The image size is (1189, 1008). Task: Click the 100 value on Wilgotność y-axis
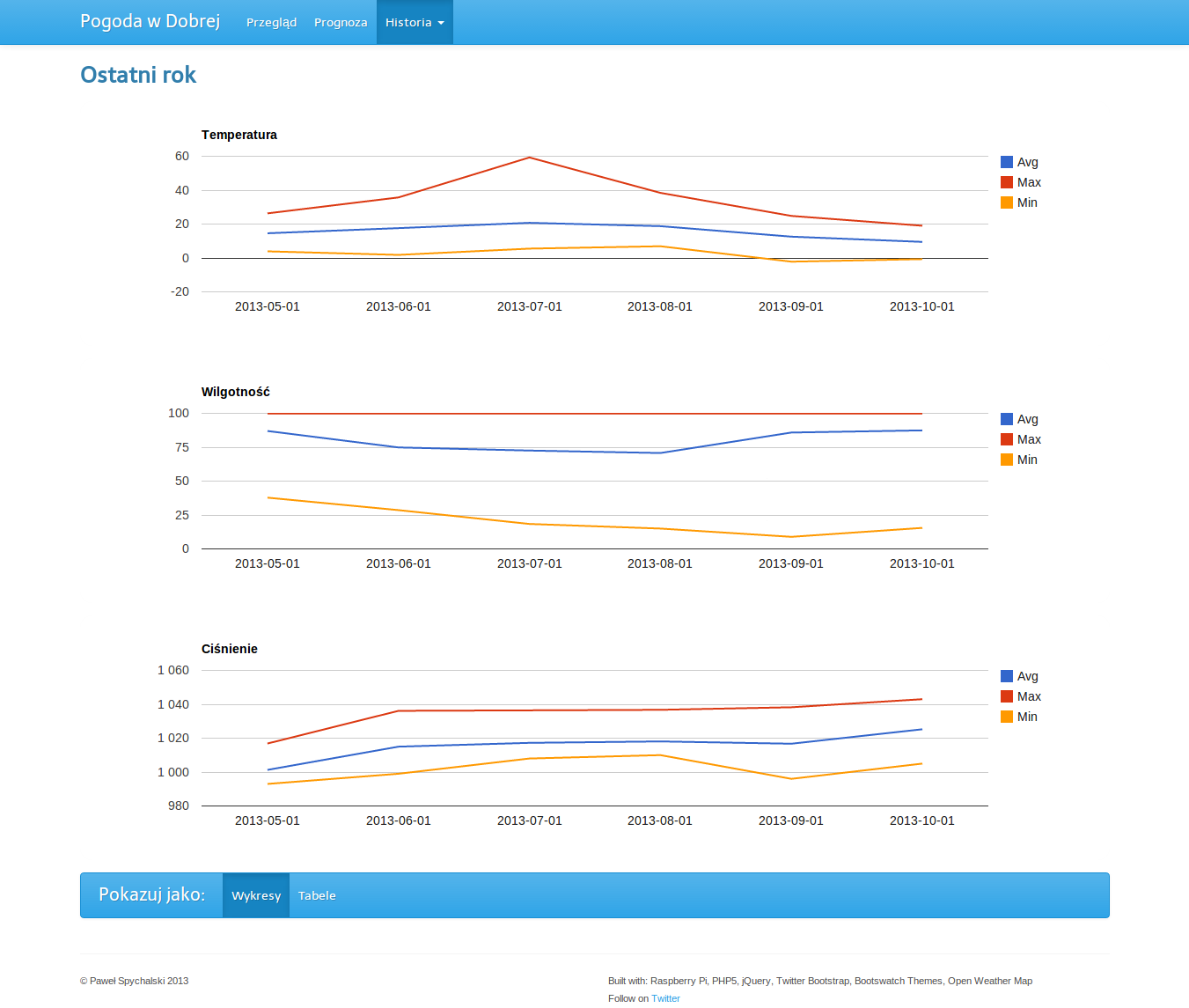[x=179, y=413]
